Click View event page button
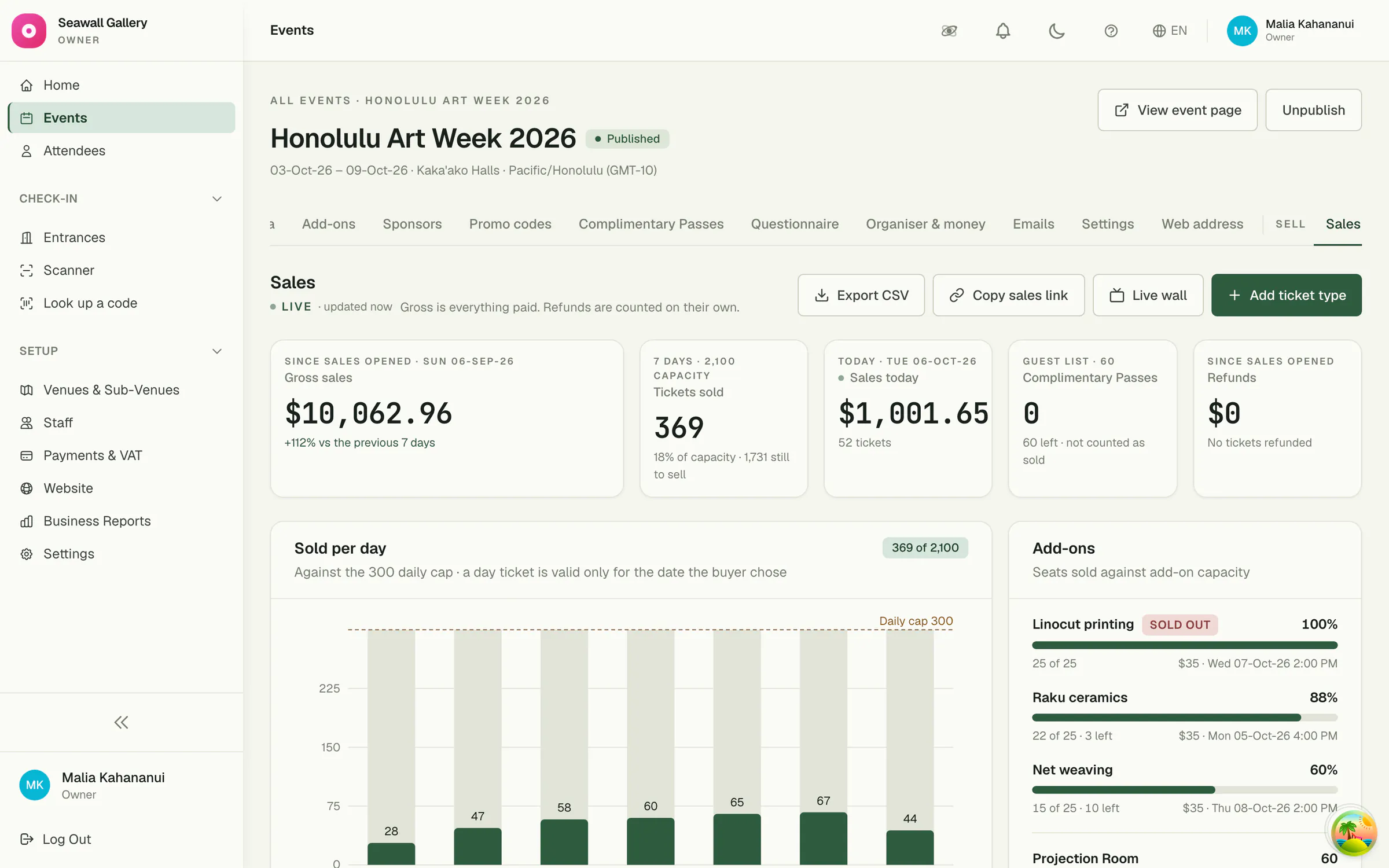The height and width of the screenshot is (868, 1389). tap(1177, 110)
